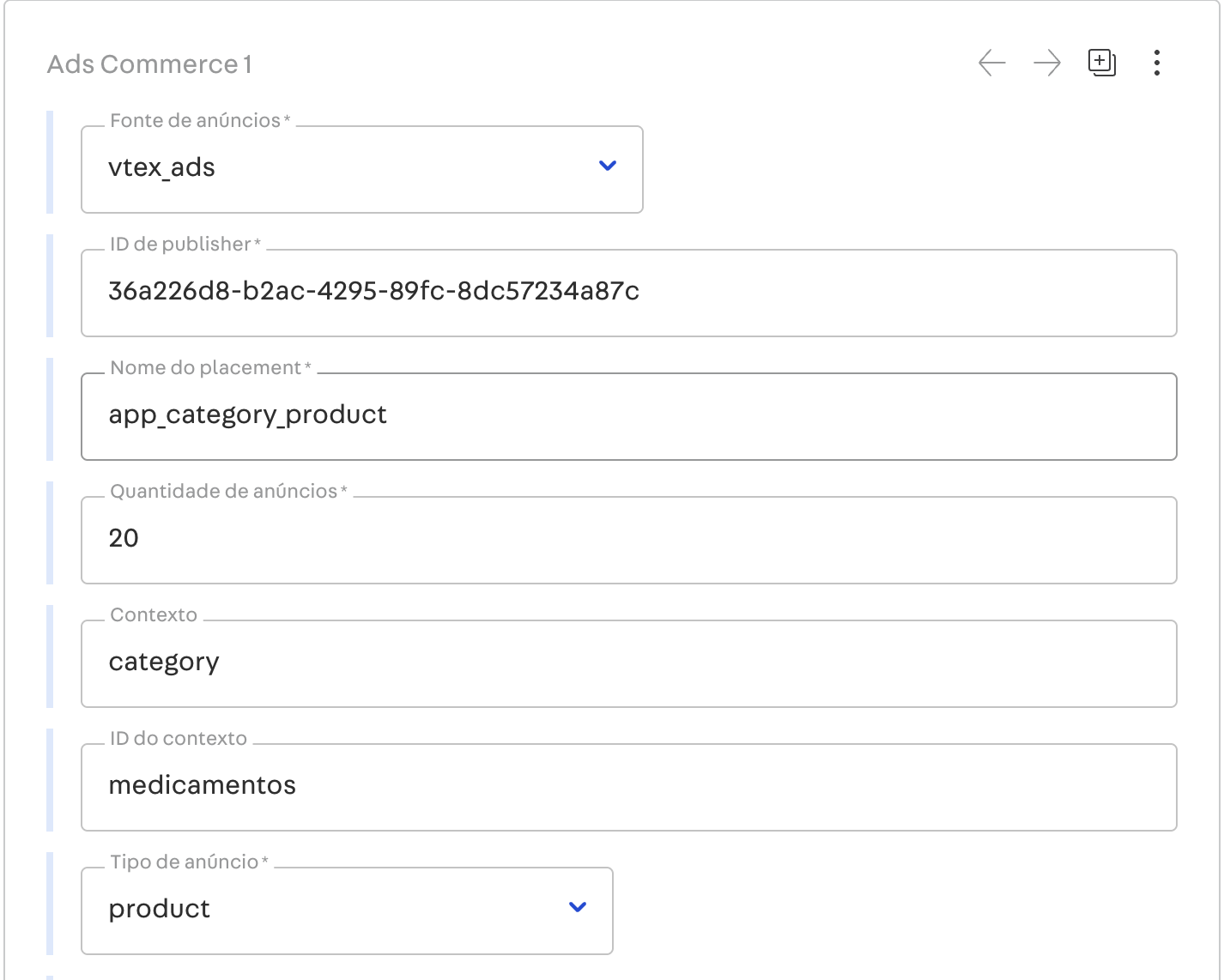
Task: Click the ID de publisher input field
Action: pos(628,293)
